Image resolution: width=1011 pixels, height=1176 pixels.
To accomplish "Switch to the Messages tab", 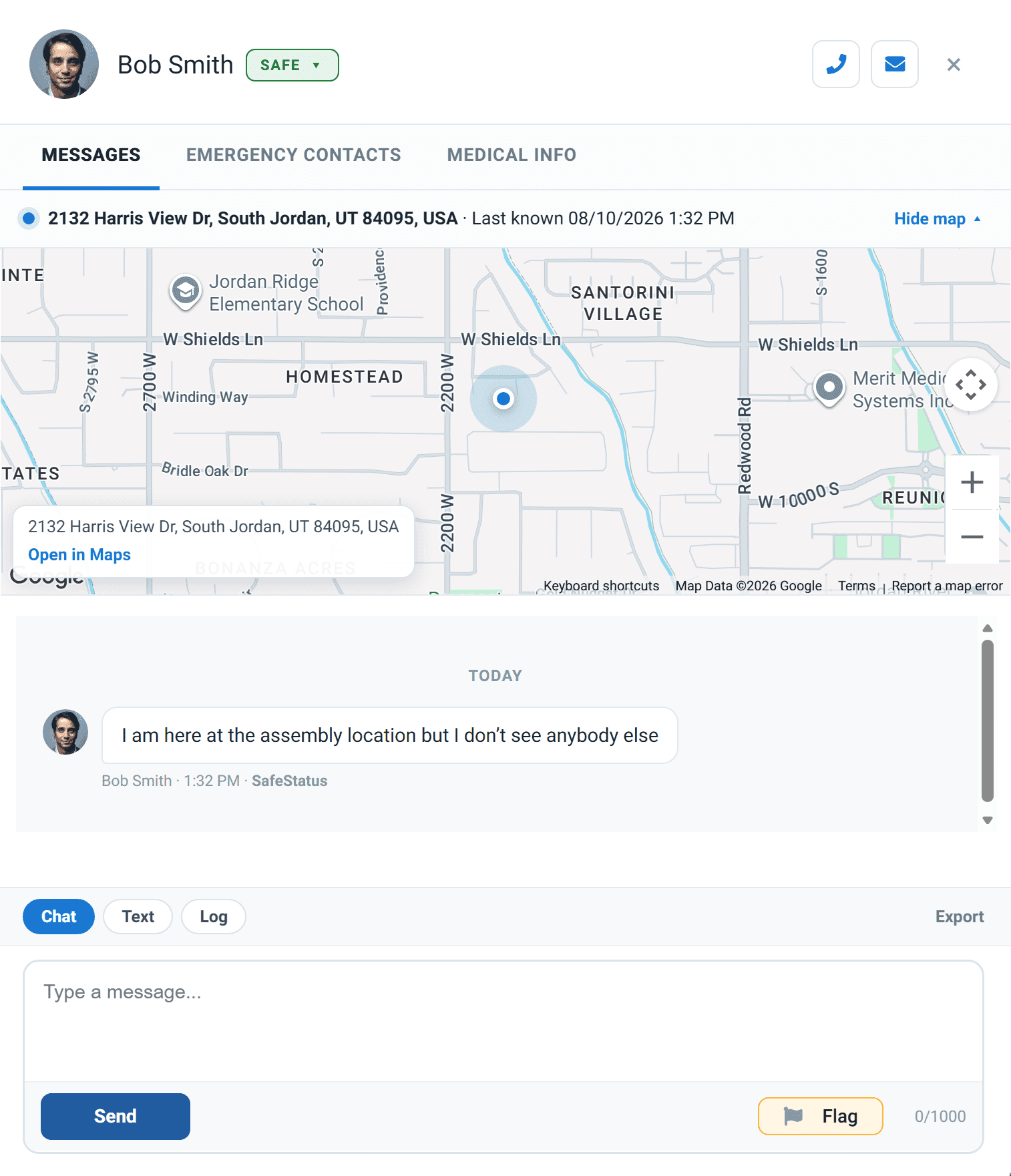I will coord(91,155).
